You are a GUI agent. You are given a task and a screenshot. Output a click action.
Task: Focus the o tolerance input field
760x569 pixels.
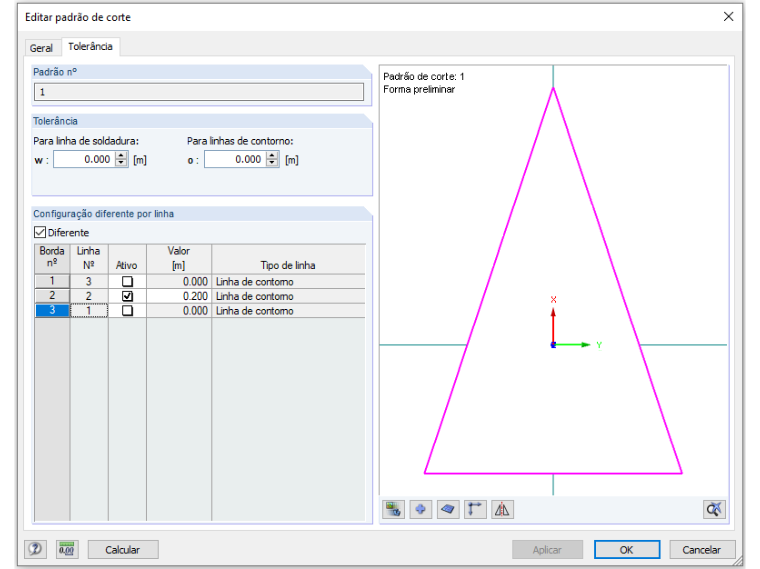(x=236, y=159)
